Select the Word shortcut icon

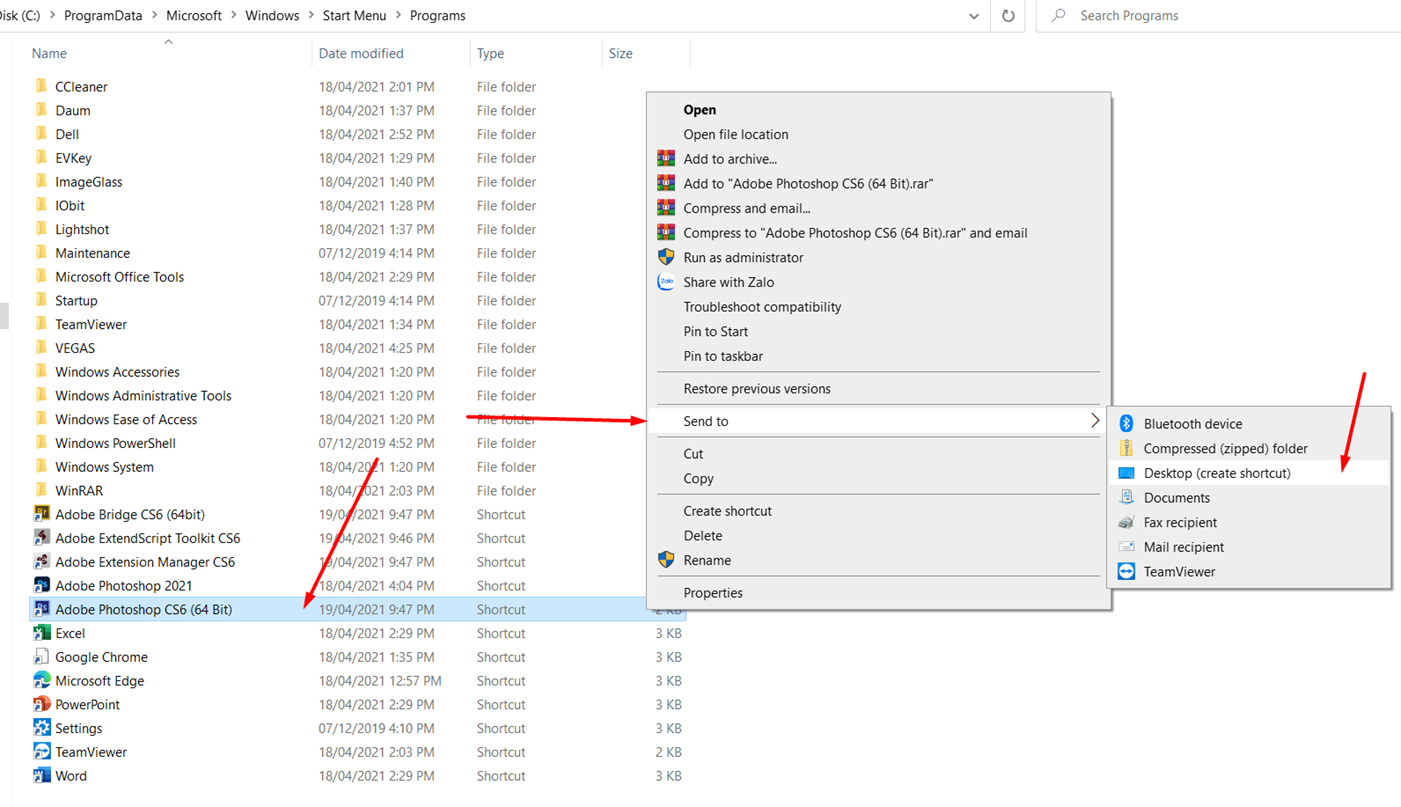[x=41, y=775]
